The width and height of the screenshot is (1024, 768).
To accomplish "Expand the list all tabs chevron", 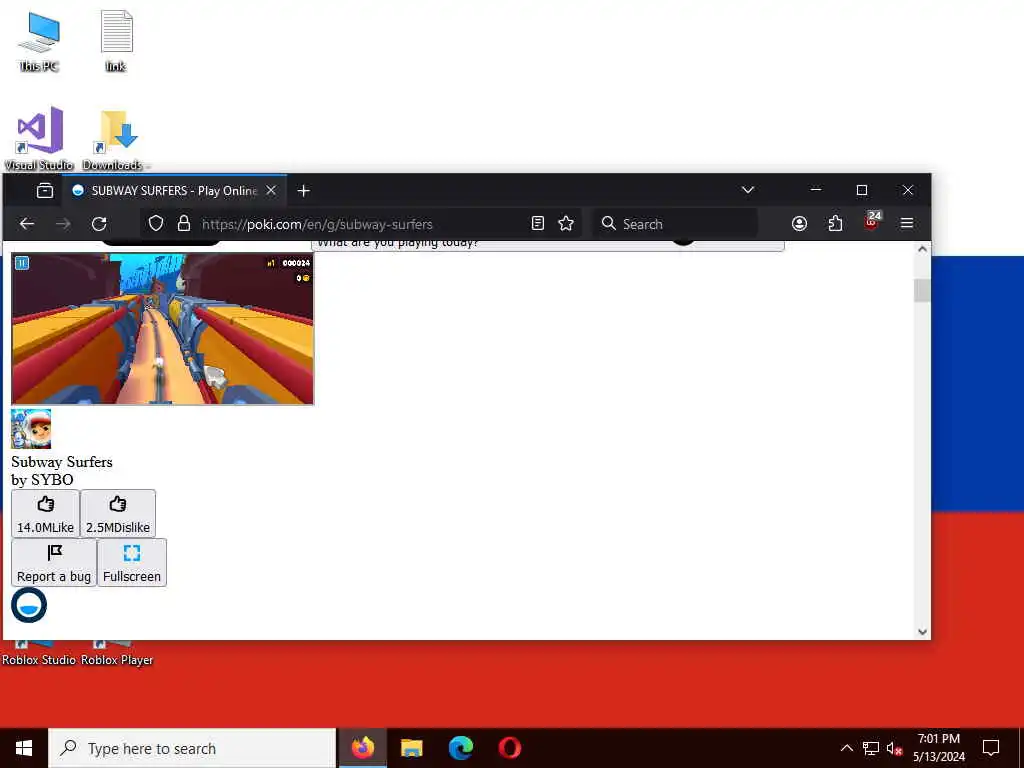I will pos(748,190).
